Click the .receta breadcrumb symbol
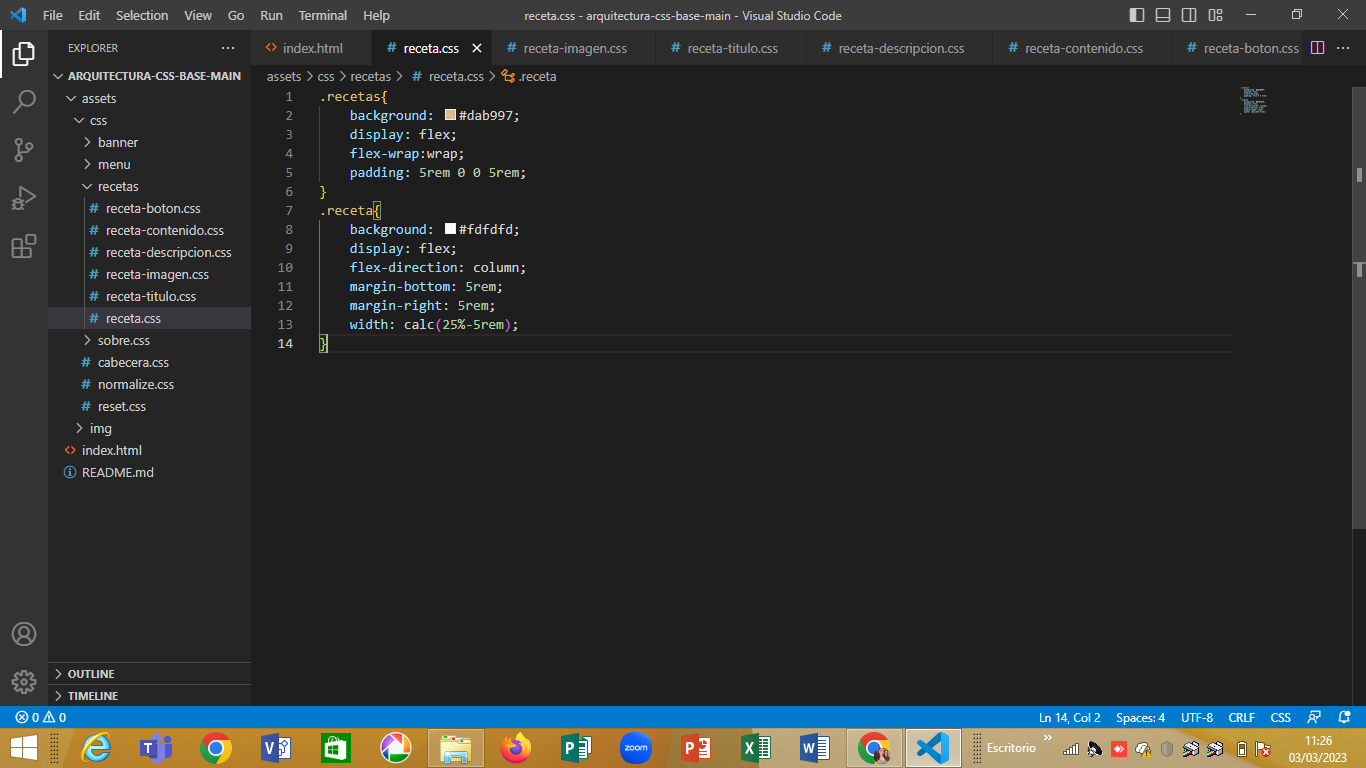The height and width of the screenshot is (768, 1366). click(x=529, y=76)
